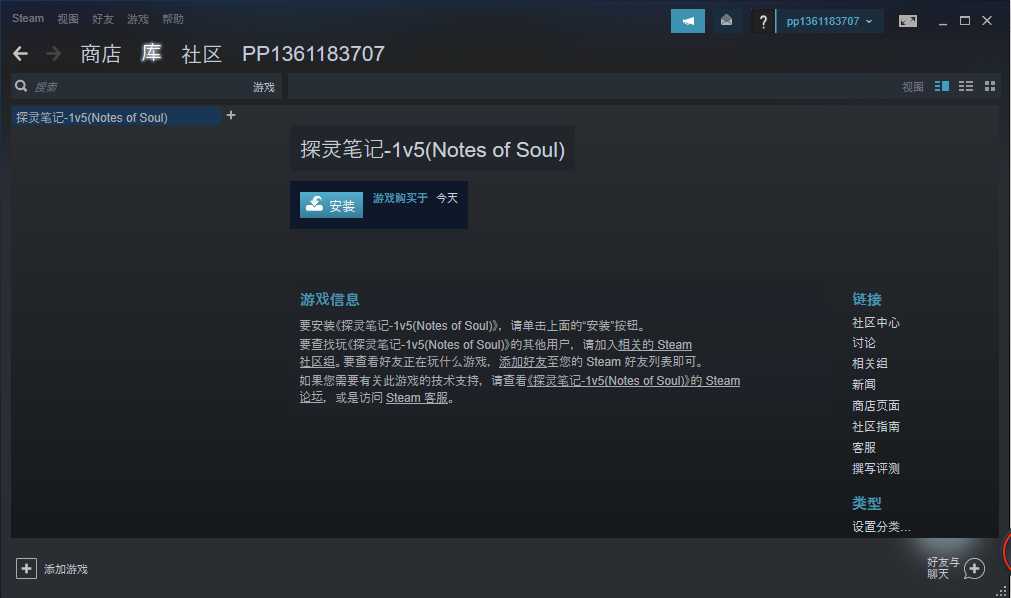Click the 好友与聊天 label
This screenshot has width=1011, height=598.
[943, 568]
